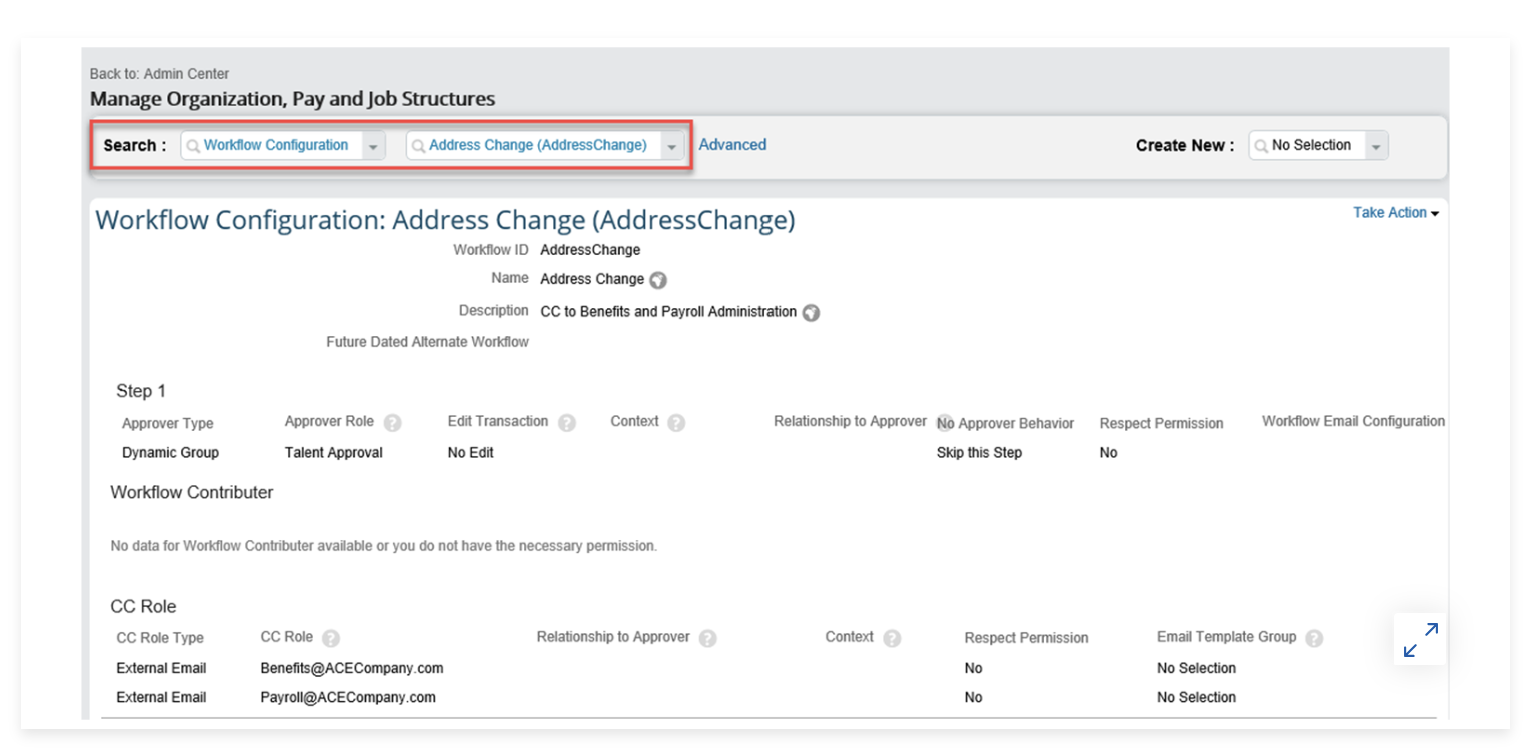Open help icon beside CC Role Relationship to Approver
This screenshot has width=1532, height=750.
pos(708,638)
